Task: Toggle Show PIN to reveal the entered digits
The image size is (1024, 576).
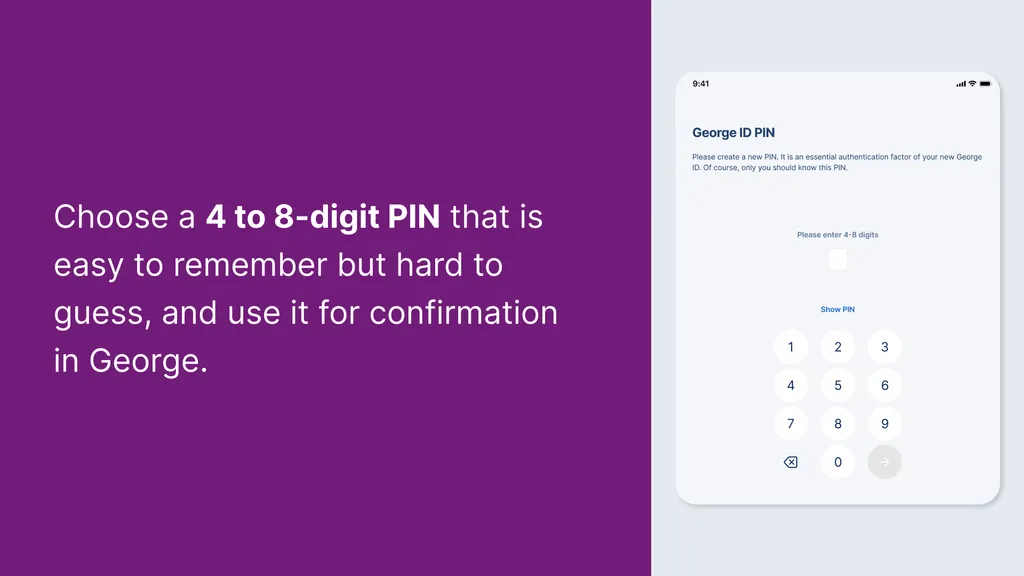Action: [x=837, y=309]
